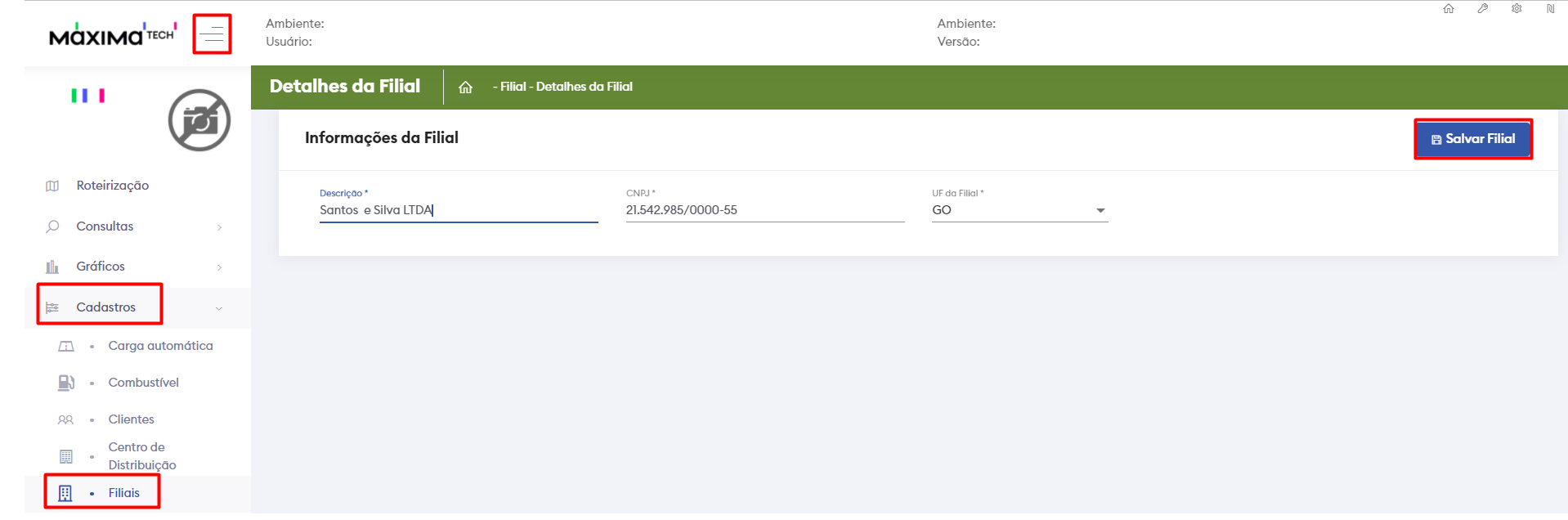This screenshot has height=520, width=1568.
Task: Click the N-shaped icon in top-right
Action: click(1550, 9)
